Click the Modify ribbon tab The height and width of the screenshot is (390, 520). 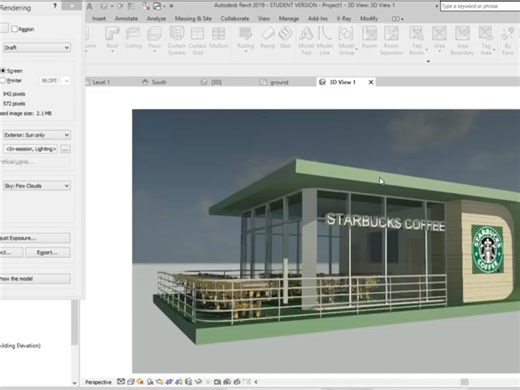369,19
